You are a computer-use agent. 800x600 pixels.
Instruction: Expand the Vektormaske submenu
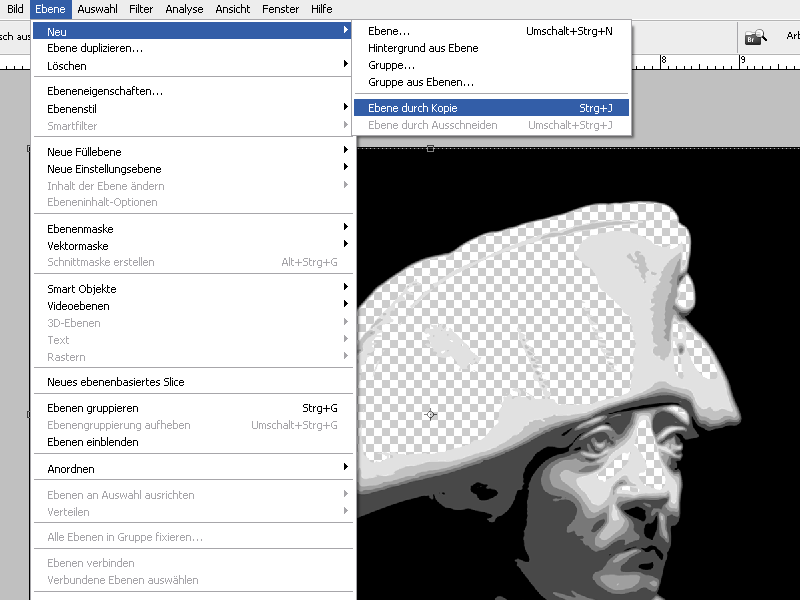pos(192,246)
